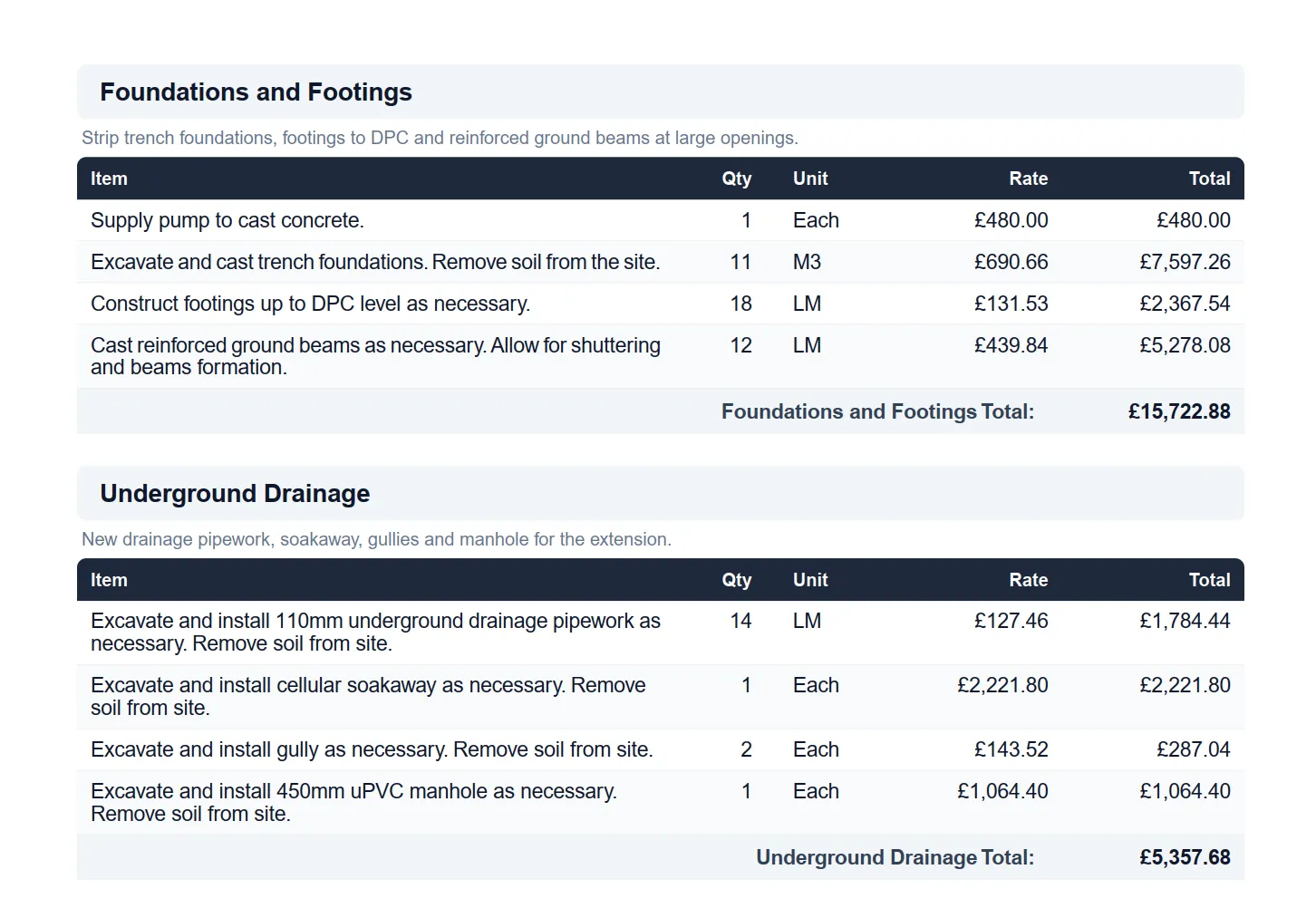Click quantity 18 in the footings row
Screen dimensions: 1316x908
(x=740, y=304)
